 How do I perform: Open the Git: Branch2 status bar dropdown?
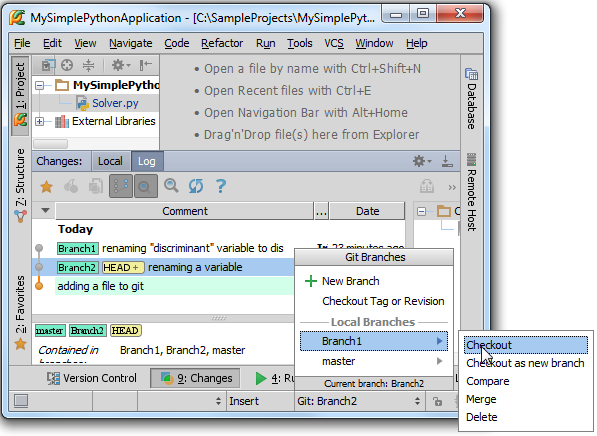(x=359, y=401)
